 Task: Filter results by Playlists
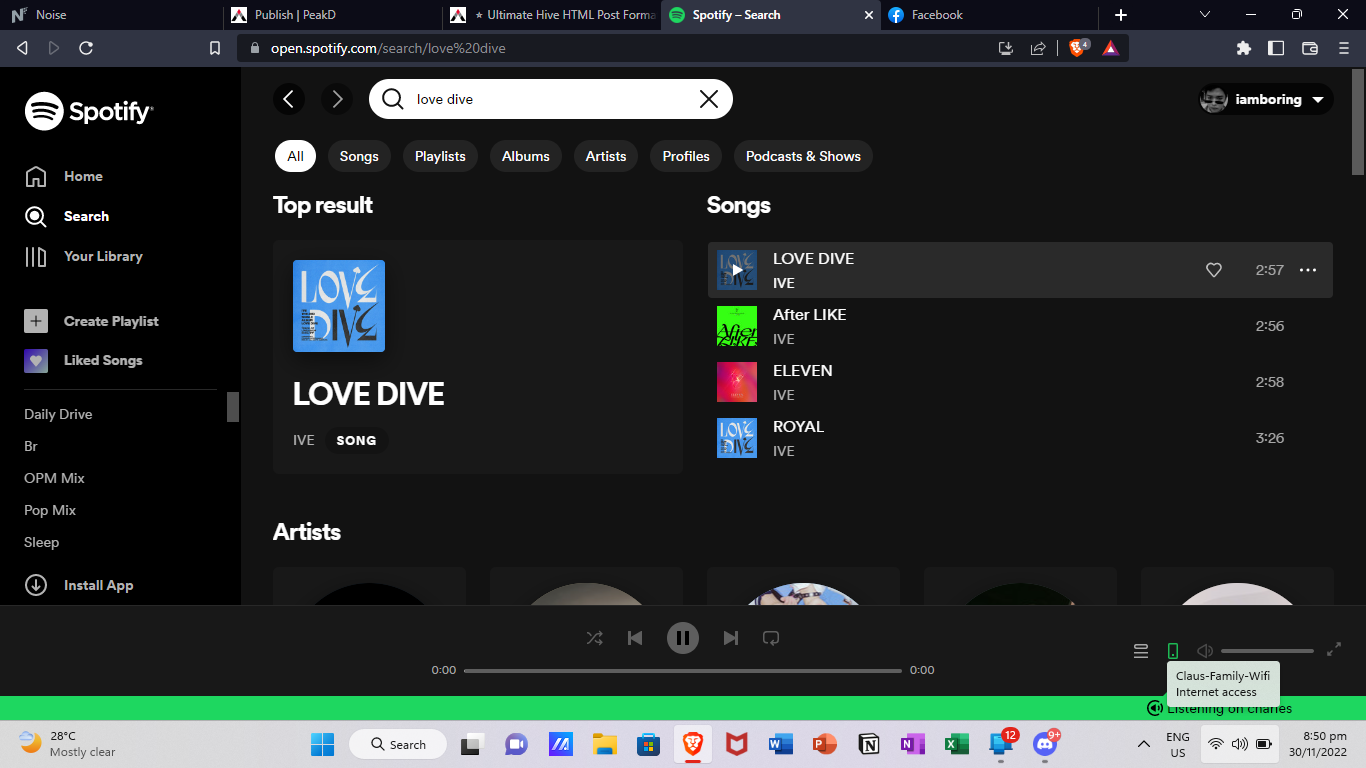[x=440, y=156]
